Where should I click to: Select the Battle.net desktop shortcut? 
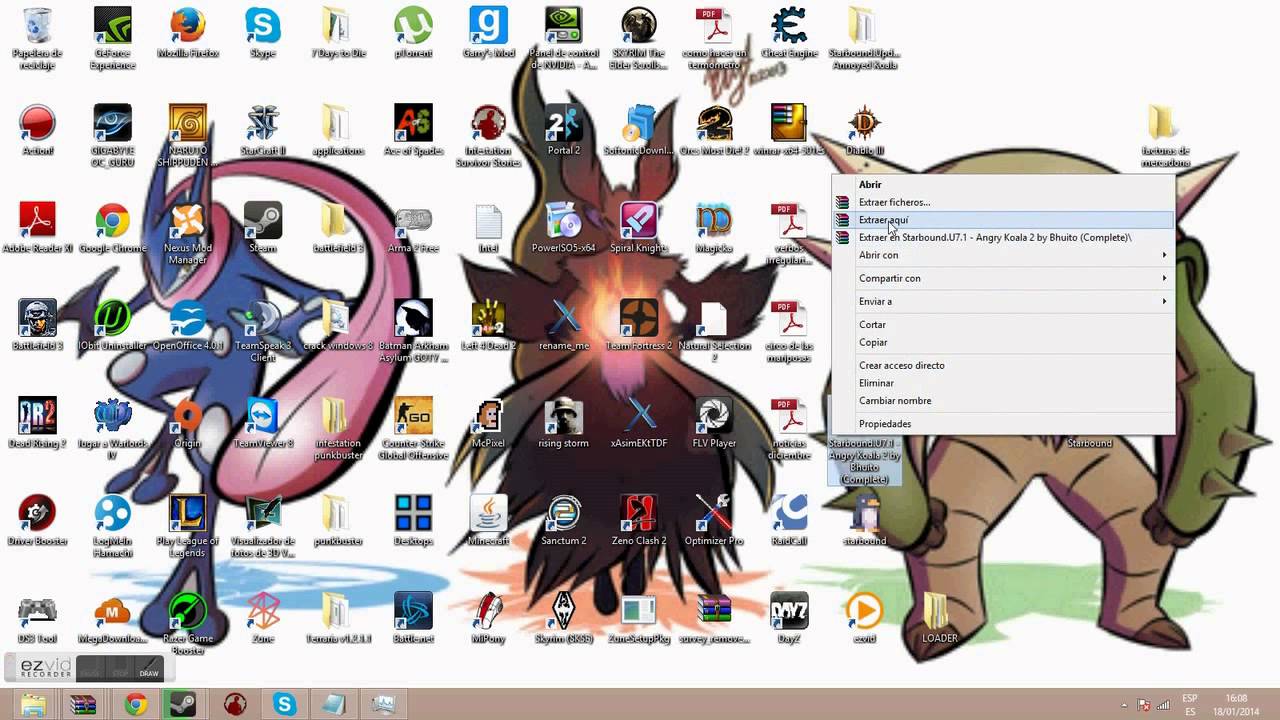coord(413,618)
